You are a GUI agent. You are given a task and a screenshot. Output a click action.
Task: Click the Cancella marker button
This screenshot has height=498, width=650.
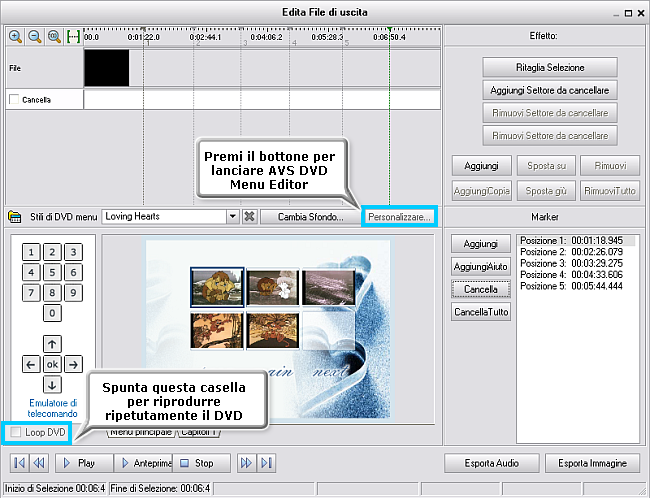coord(480,289)
